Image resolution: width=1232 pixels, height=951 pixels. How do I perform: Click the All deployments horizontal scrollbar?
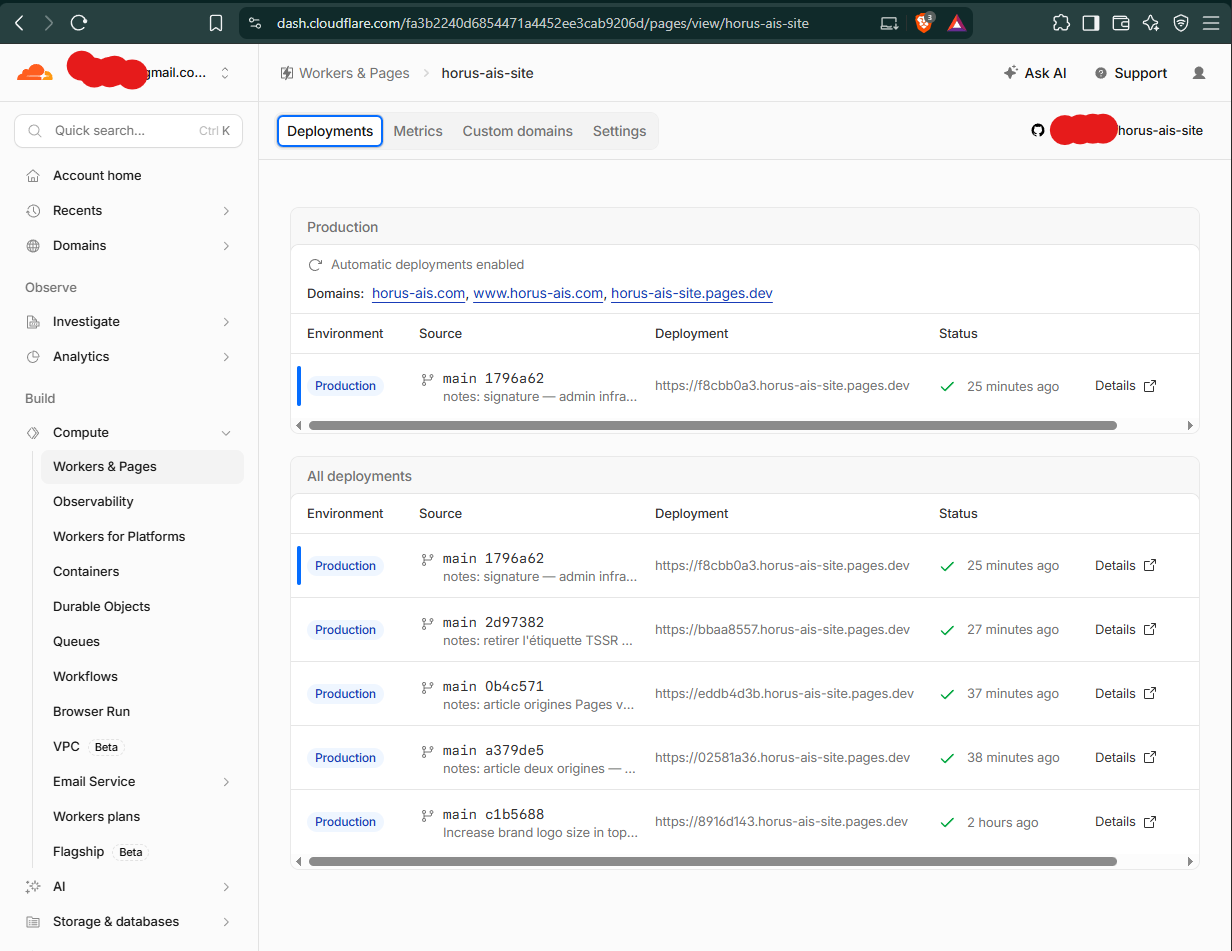(x=712, y=861)
